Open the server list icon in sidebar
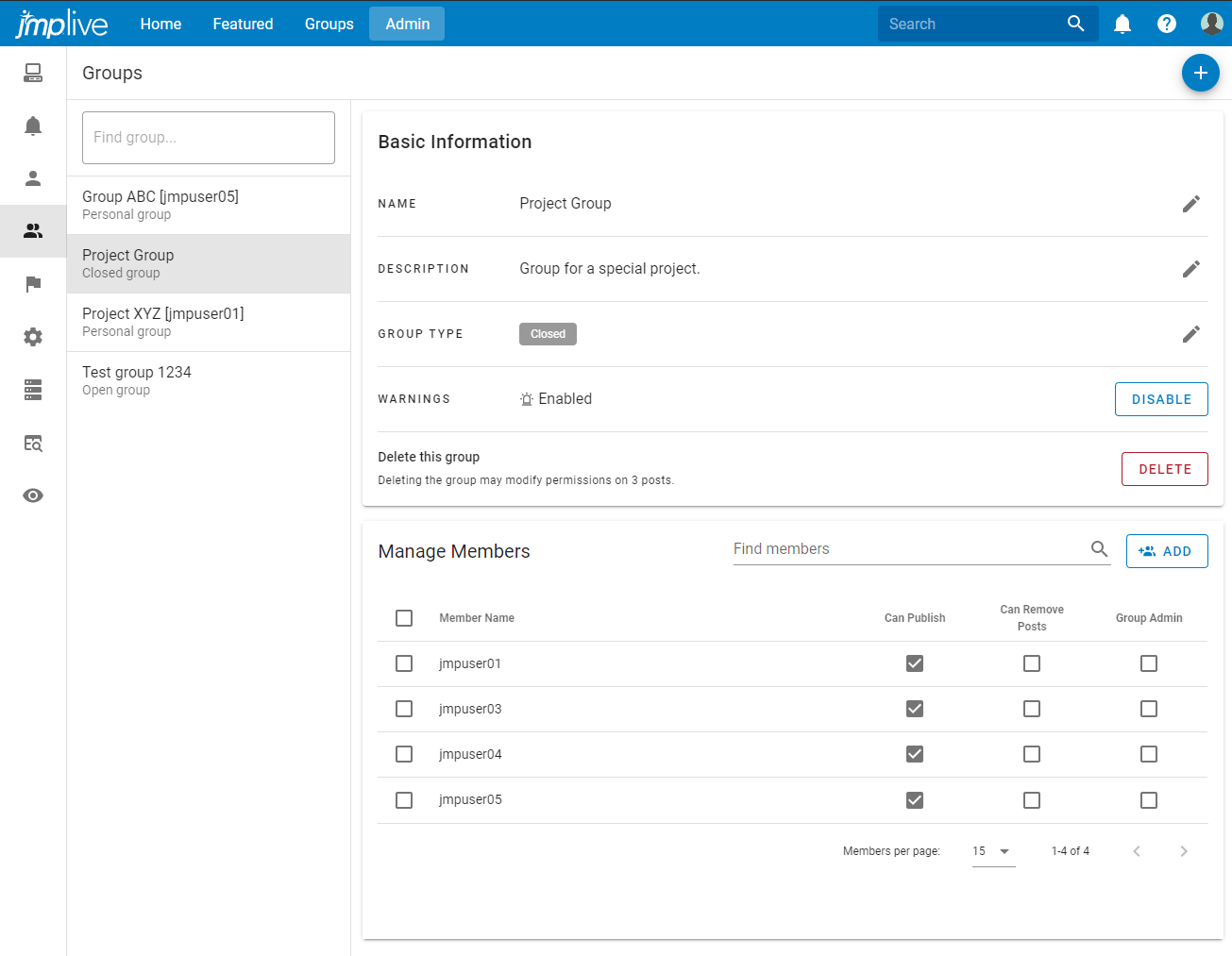1232x956 pixels. pyautogui.click(x=33, y=390)
